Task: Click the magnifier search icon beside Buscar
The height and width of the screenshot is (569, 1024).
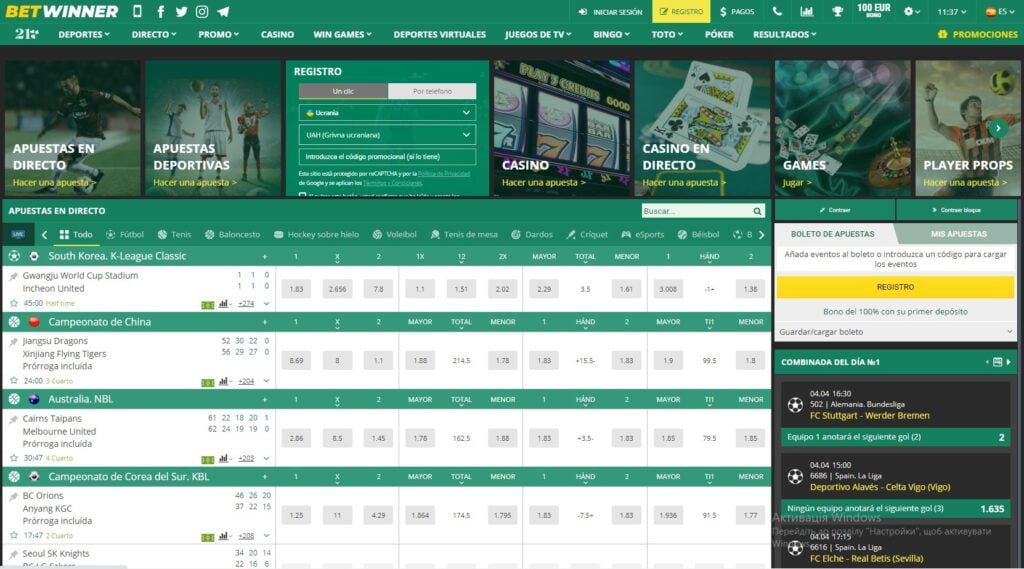Action: pos(757,211)
